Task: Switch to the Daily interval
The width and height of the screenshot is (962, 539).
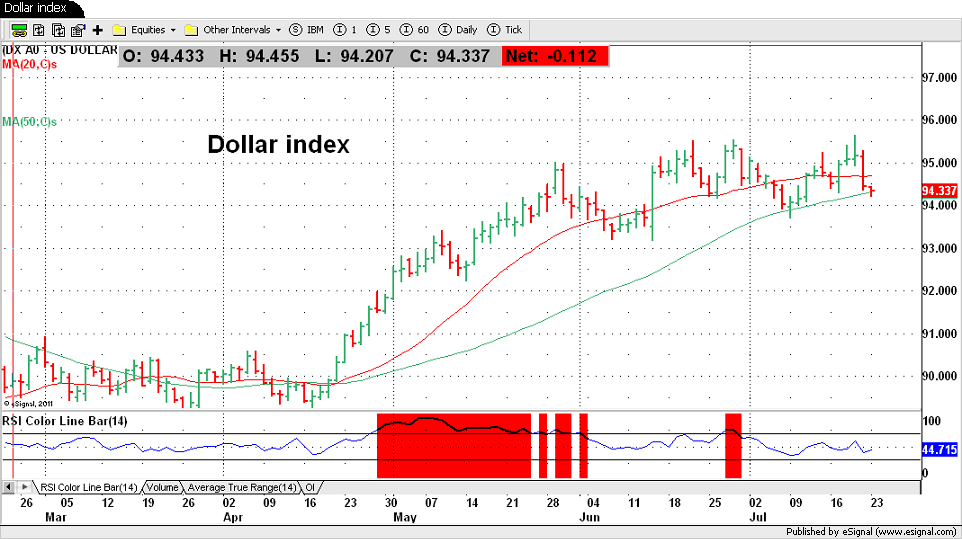Action: click(x=458, y=29)
